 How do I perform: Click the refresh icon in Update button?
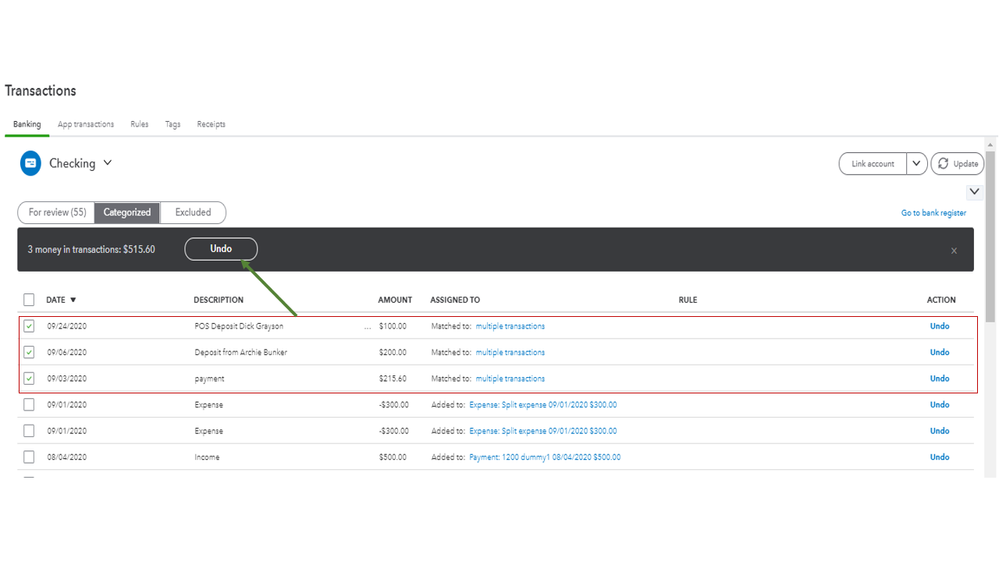[943, 164]
